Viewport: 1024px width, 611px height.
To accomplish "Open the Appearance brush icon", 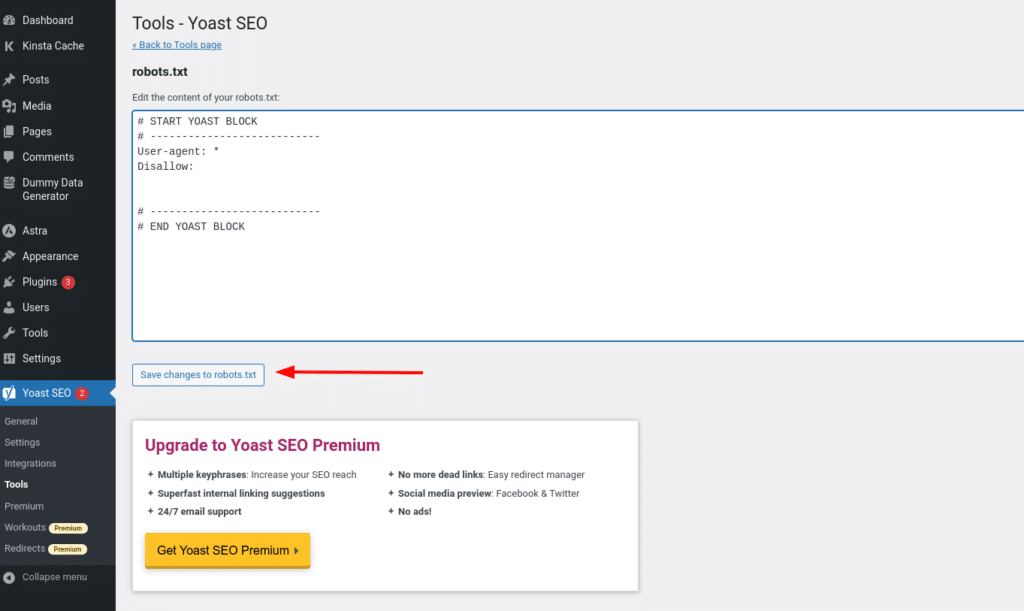I will 13,256.
